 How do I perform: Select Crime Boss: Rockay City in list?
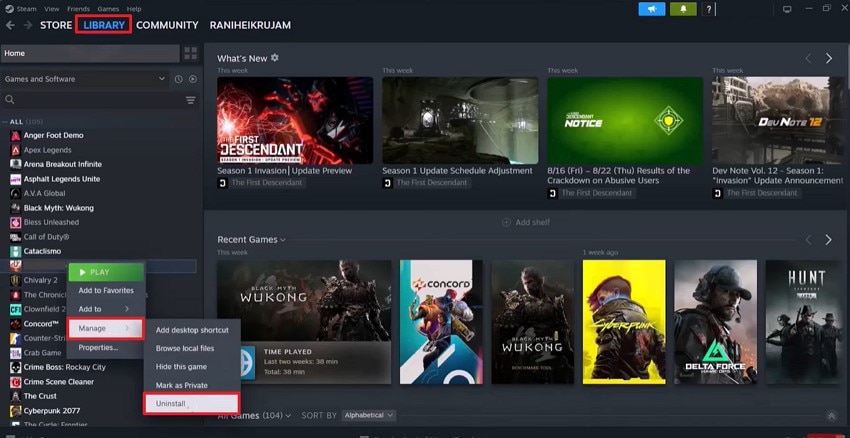tap(65, 368)
